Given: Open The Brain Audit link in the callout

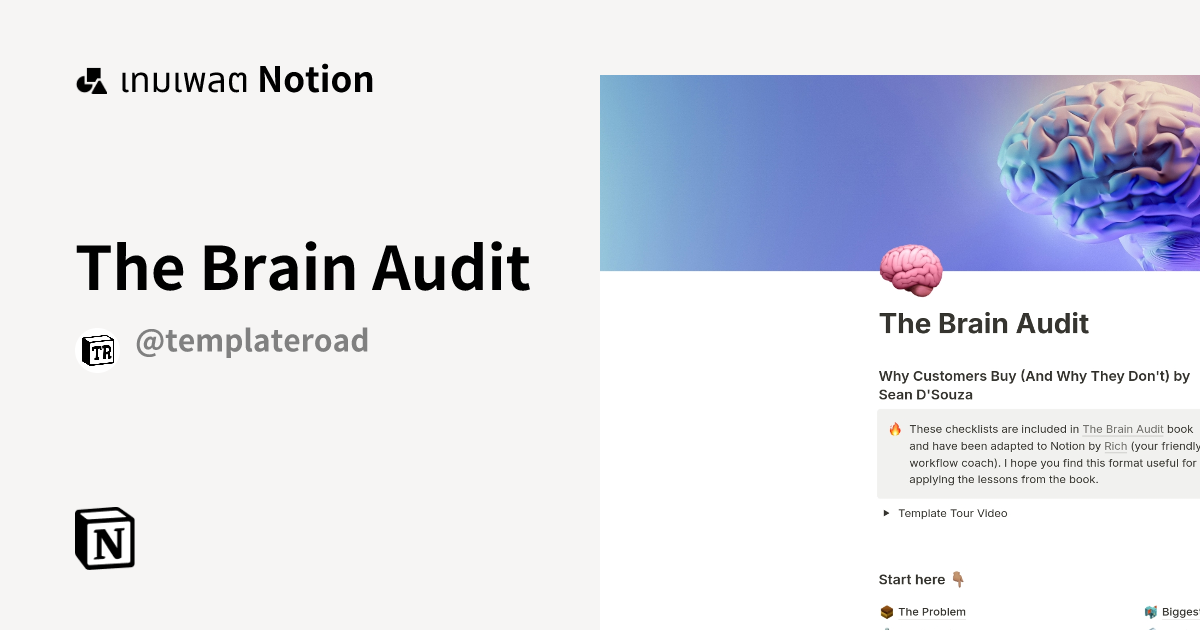Looking at the screenshot, I should click(x=1122, y=428).
